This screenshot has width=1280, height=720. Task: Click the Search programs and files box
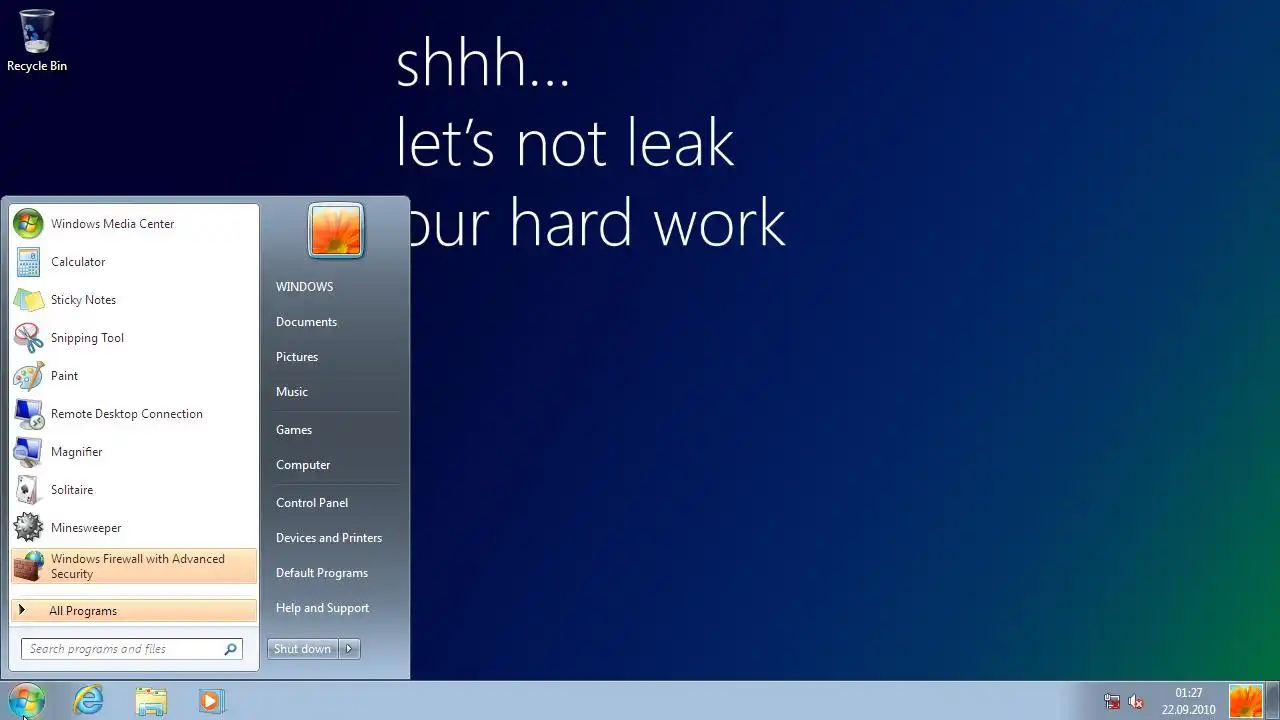point(131,649)
